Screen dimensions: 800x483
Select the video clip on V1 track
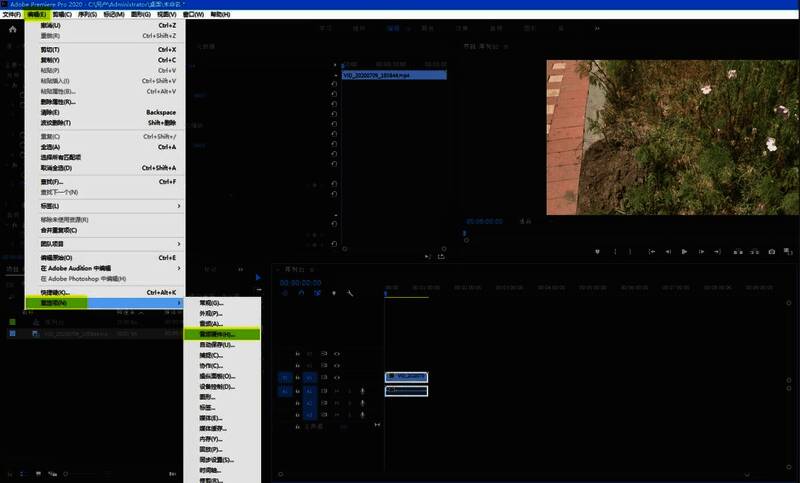[406, 377]
